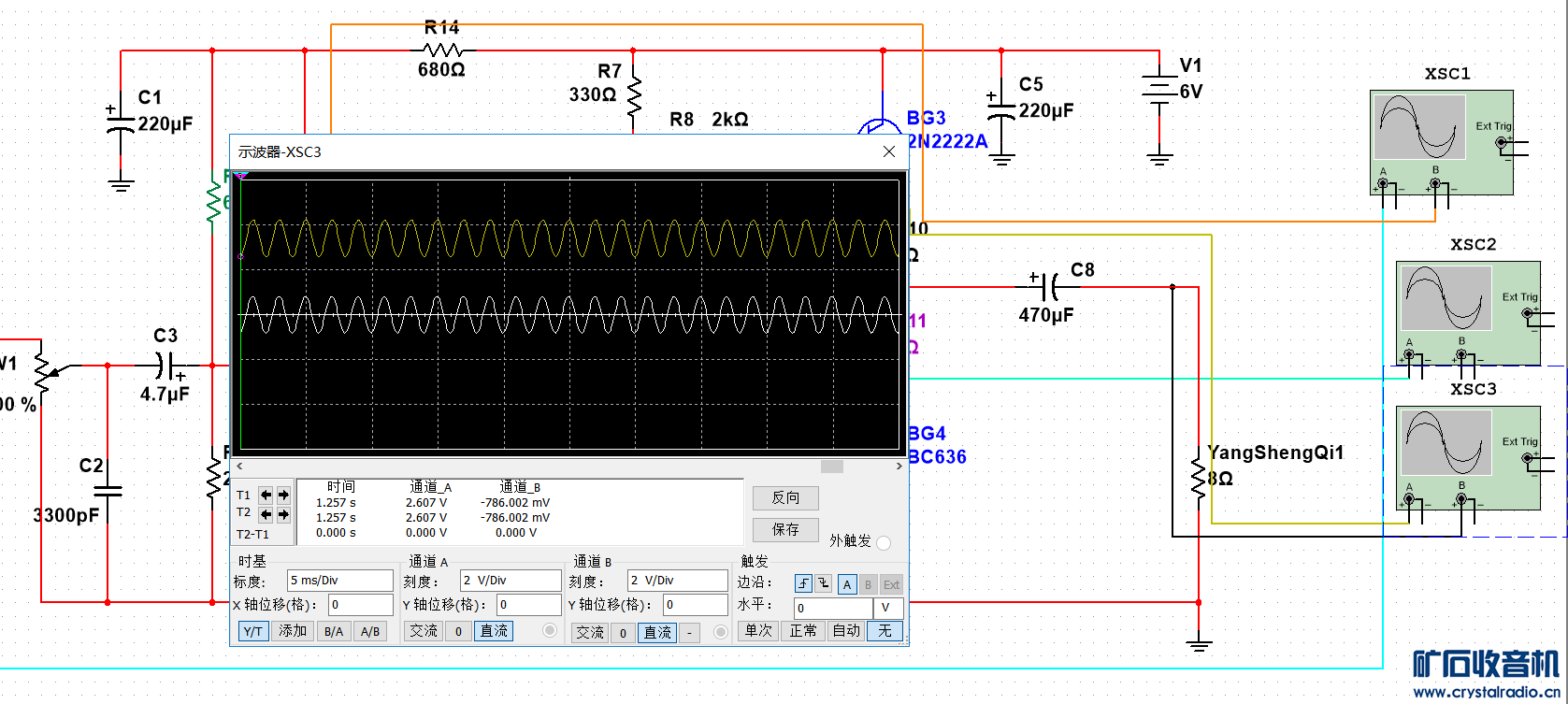Image resolution: width=1568 pixels, height=704 pixels.
Task: Set trigger to falling edge
Action: point(823,583)
